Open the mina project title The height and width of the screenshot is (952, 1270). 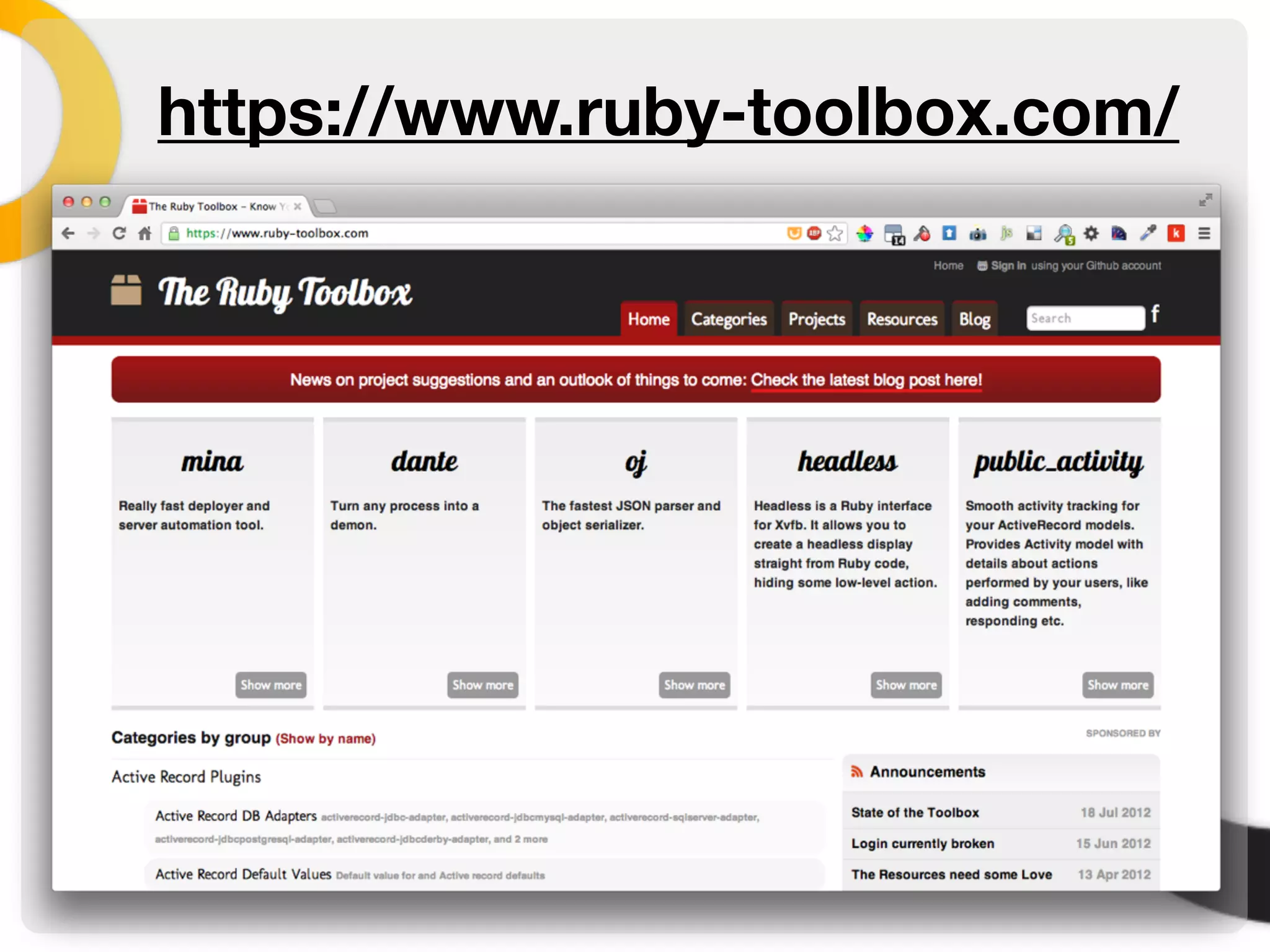point(212,461)
